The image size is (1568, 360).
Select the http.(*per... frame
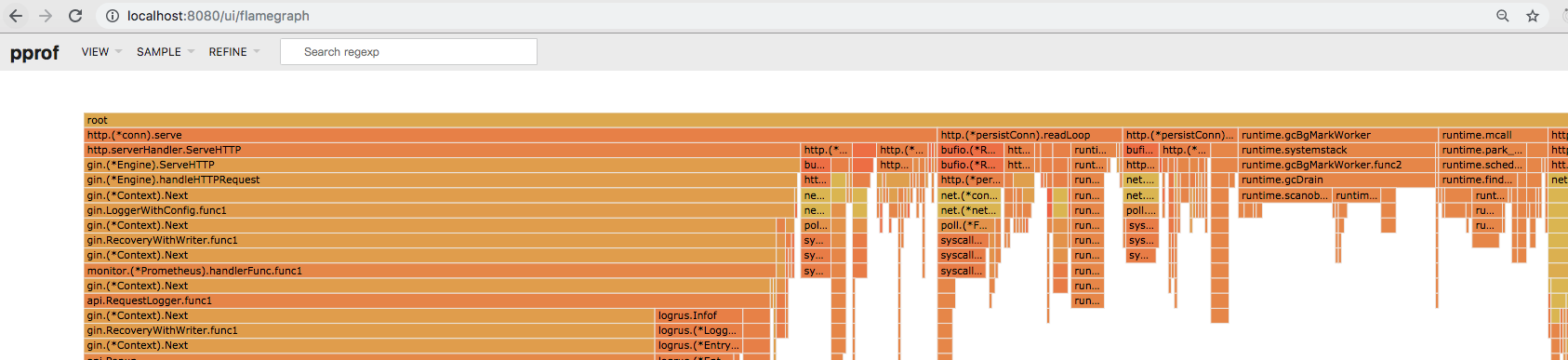[970, 180]
